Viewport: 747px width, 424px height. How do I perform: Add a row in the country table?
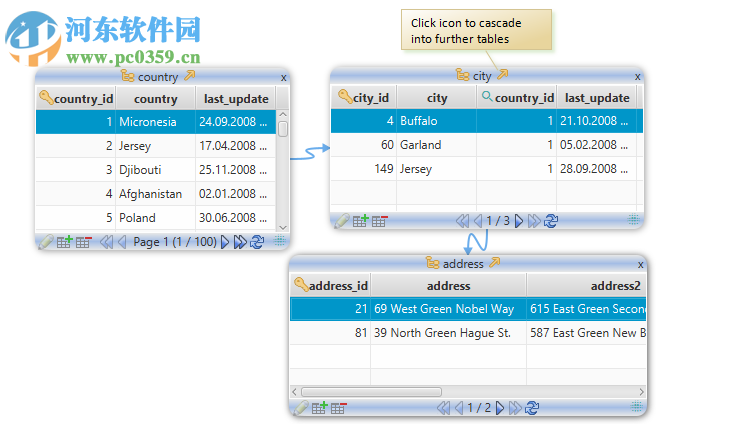pyautogui.click(x=64, y=242)
